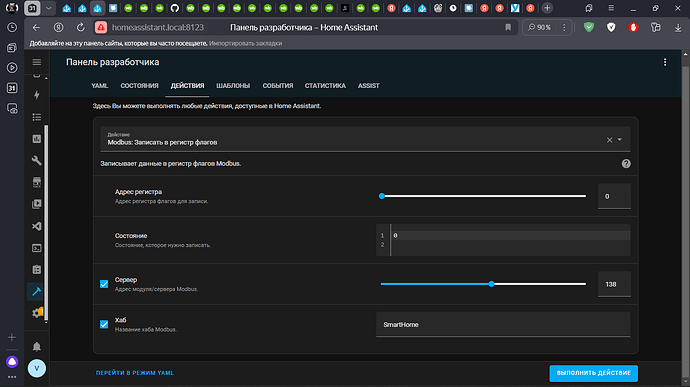690x387 pixels.
Task: Open the Terminal icon in sidebar
Action: click(37, 248)
